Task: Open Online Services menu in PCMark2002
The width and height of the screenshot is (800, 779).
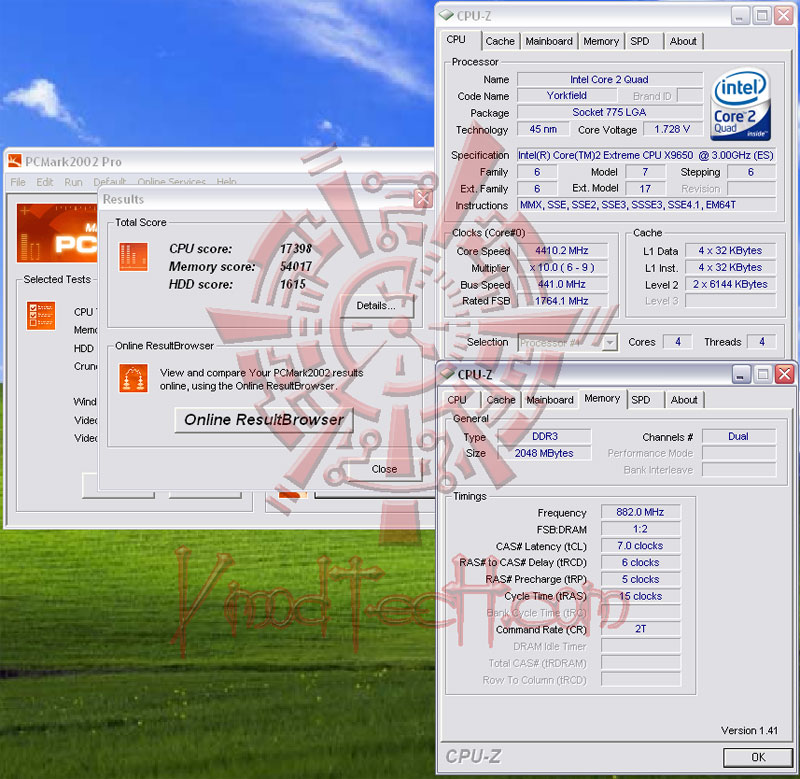Action: [x=171, y=182]
